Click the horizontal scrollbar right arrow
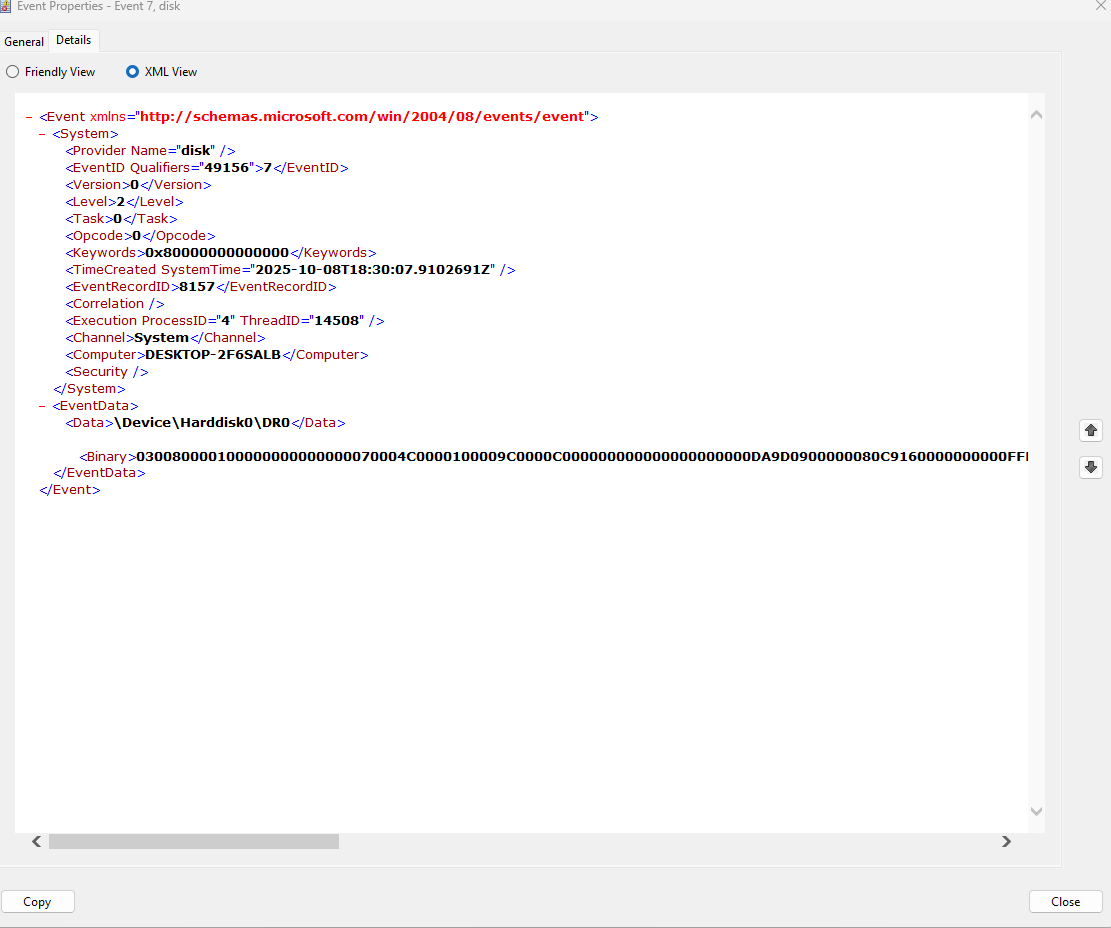1111x928 pixels. 1006,842
